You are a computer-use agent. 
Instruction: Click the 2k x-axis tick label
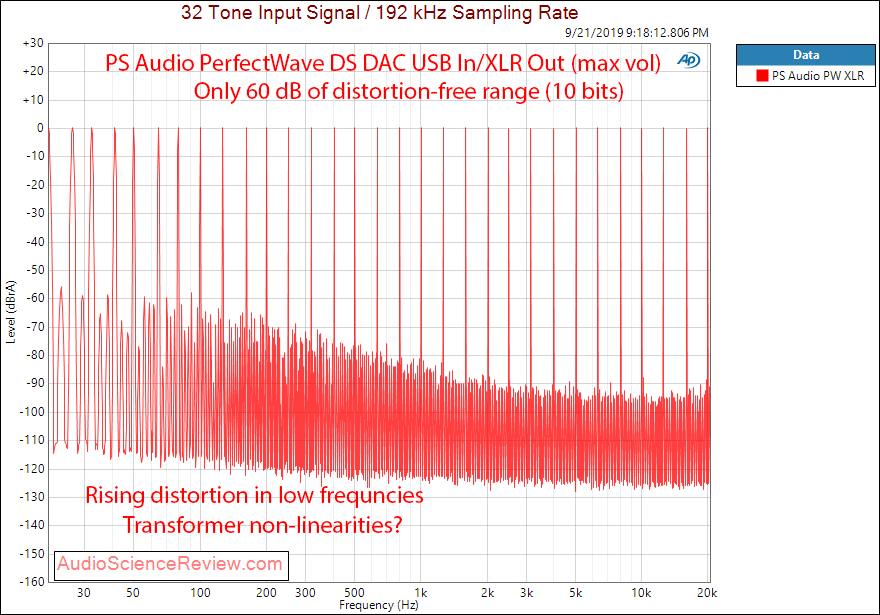pyautogui.click(x=488, y=593)
